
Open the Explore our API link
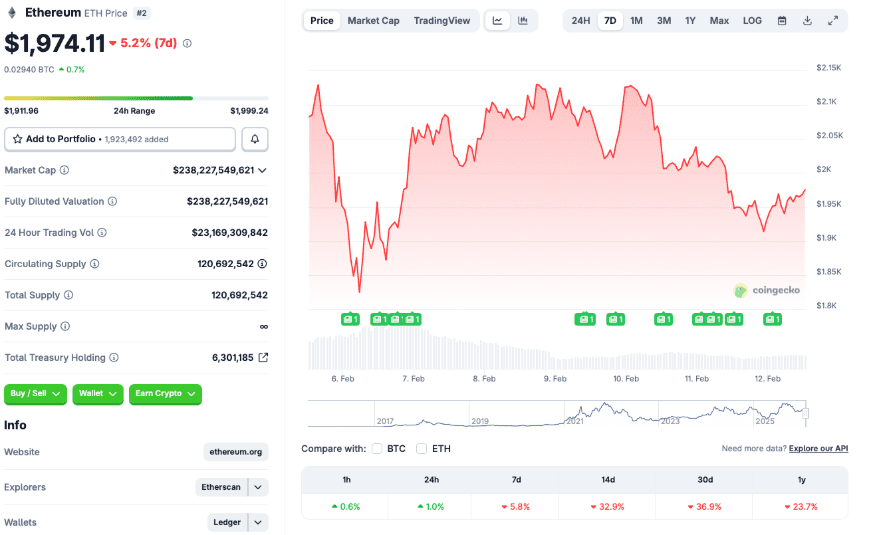click(x=818, y=449)
